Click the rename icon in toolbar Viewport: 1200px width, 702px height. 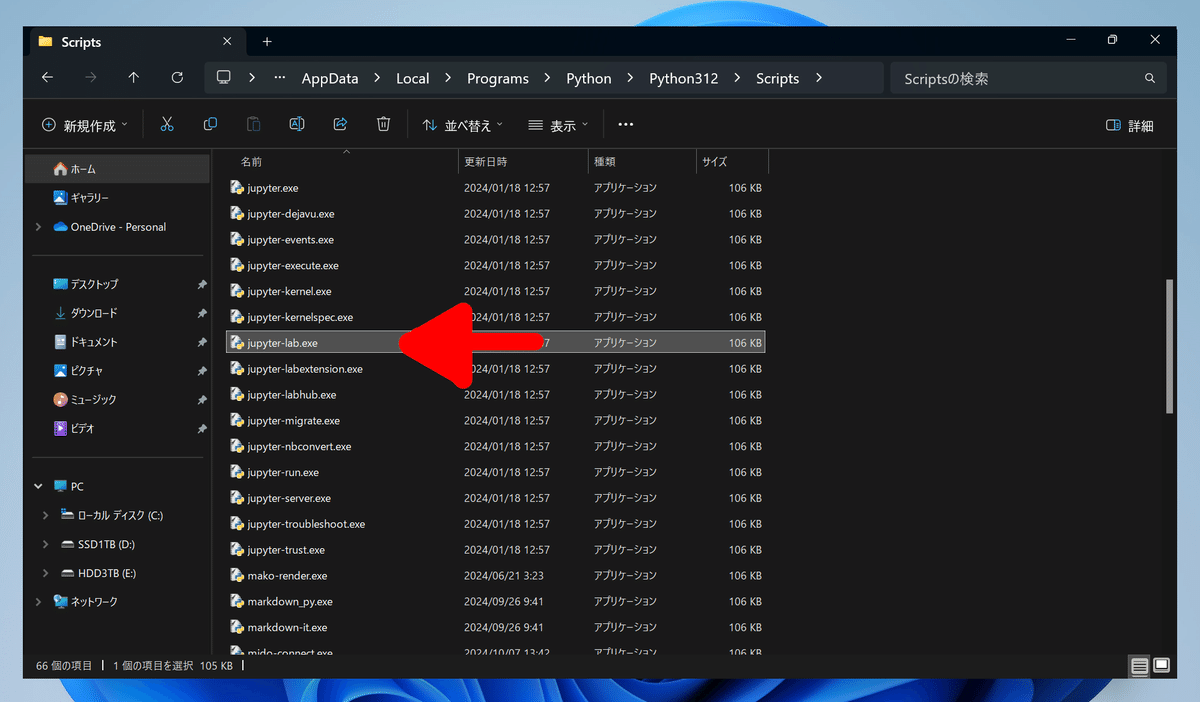(297, 124)
